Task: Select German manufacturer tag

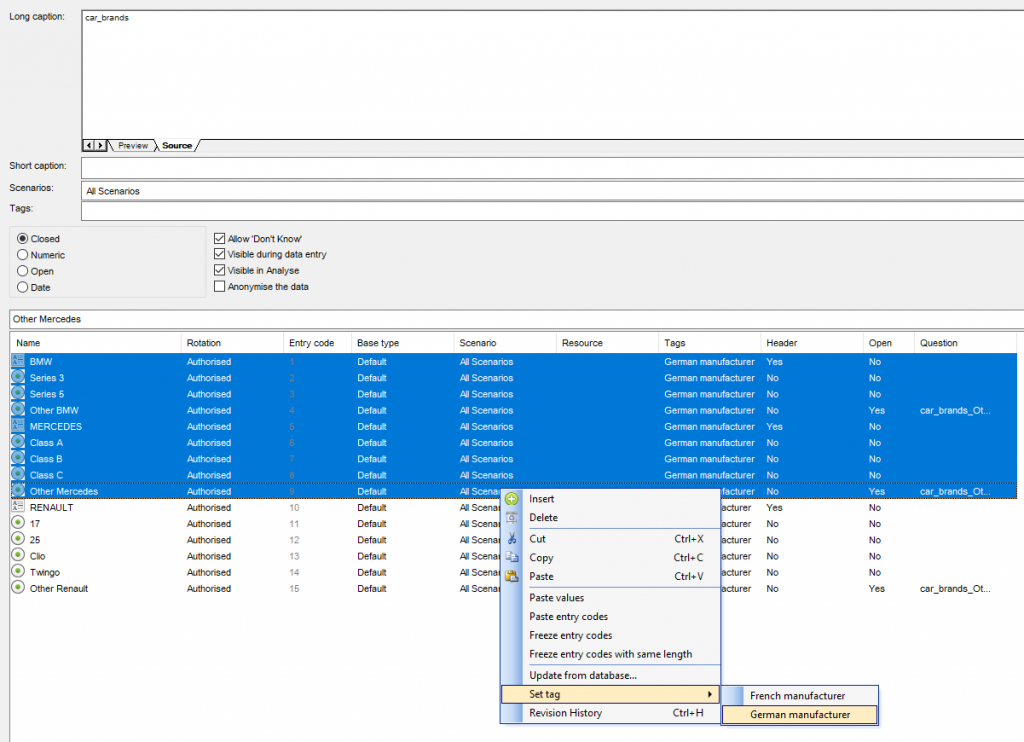Action: 800,715
